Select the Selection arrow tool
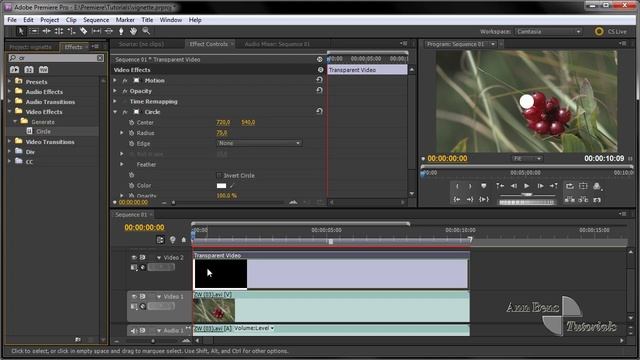Screen dimensions: 640x360 point(21,31)
